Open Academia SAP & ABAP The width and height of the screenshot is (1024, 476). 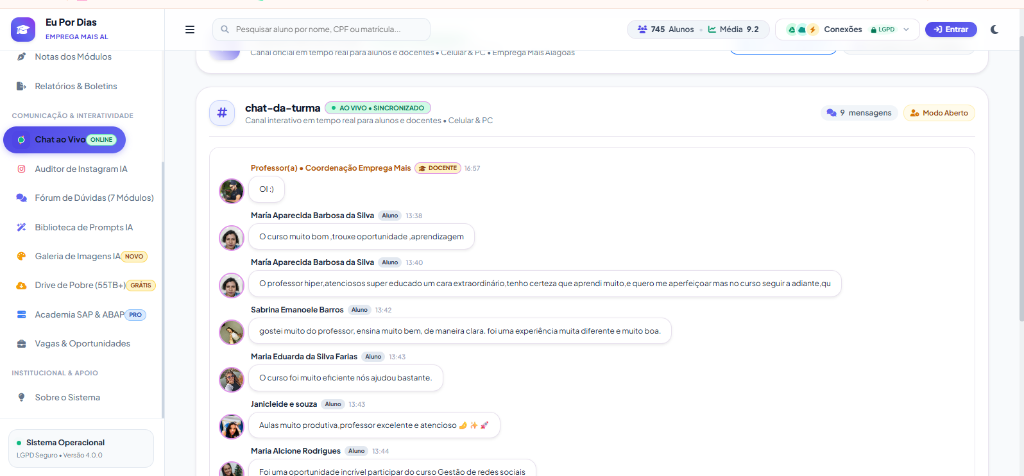pos(81,315)
